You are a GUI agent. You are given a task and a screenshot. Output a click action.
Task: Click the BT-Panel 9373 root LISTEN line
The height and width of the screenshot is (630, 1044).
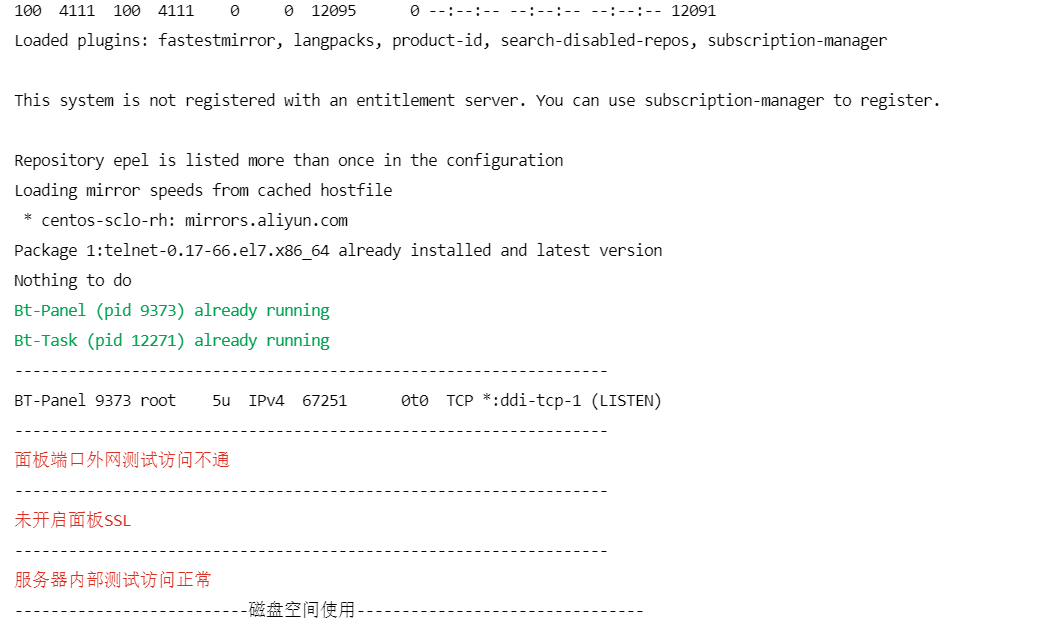tap(338, 401)
